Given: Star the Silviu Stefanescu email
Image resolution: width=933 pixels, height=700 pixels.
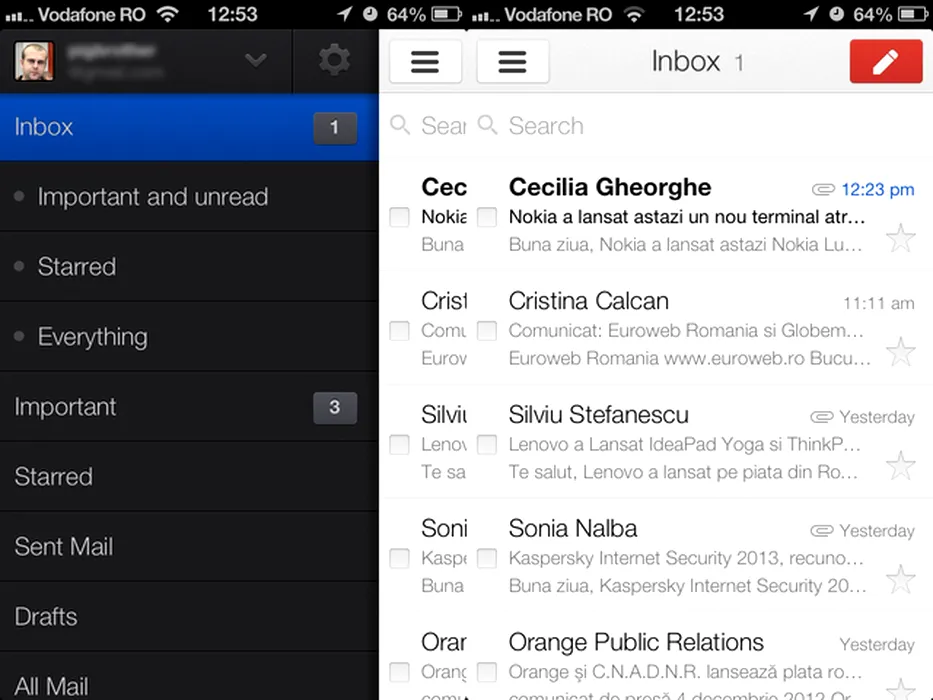Looking at the screenshot, I should pyautogui.click(x=900, y=465).
